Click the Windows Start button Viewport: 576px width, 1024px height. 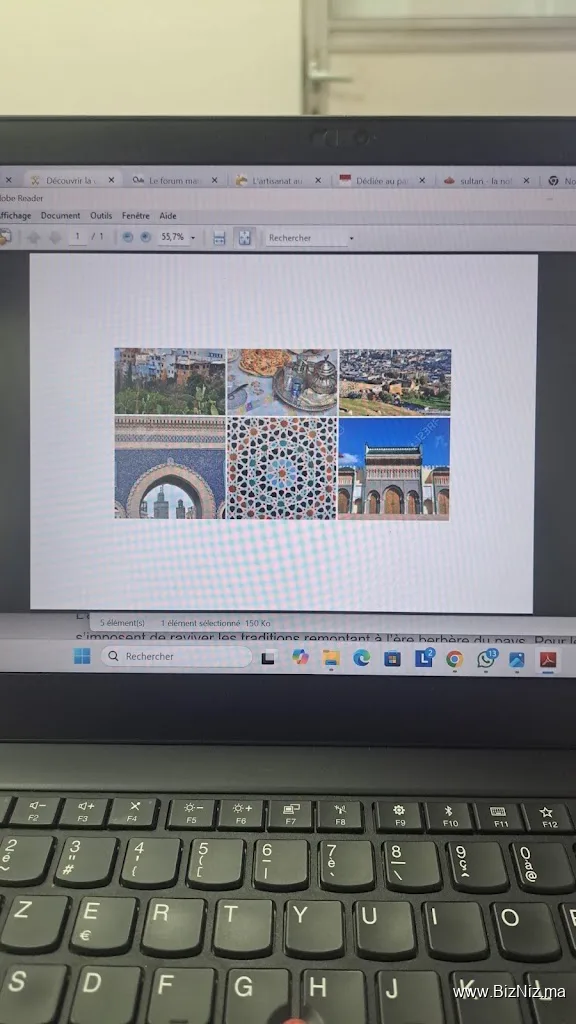[x=82, y=656]
